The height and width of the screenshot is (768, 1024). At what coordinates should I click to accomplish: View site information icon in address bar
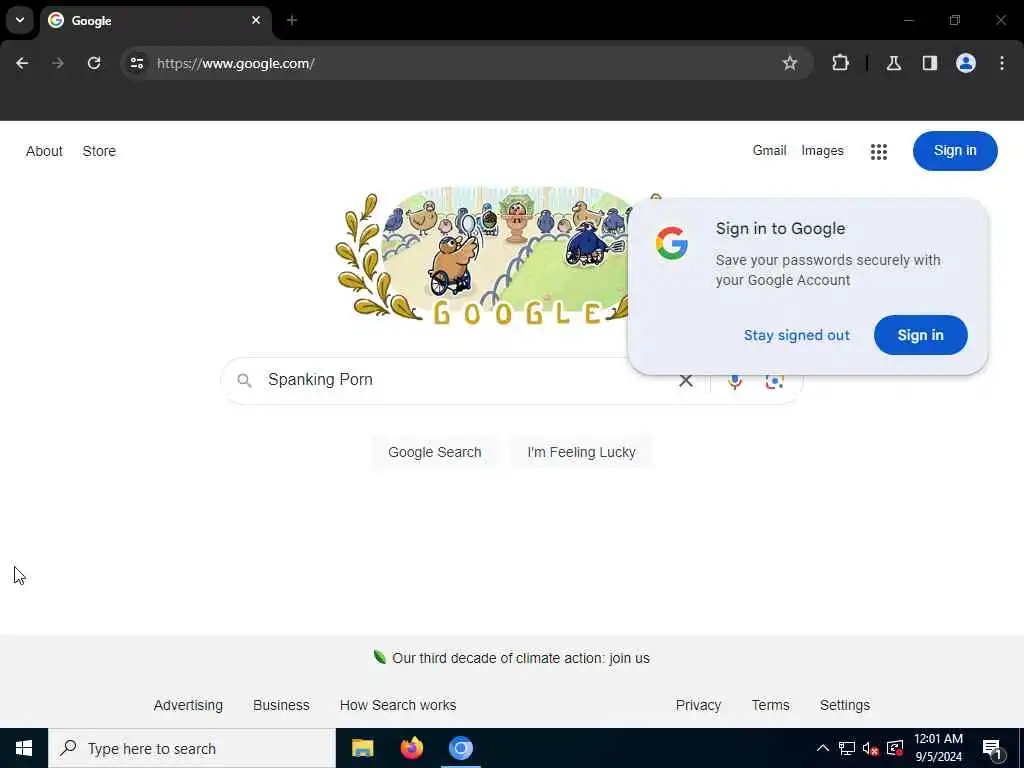137,63
